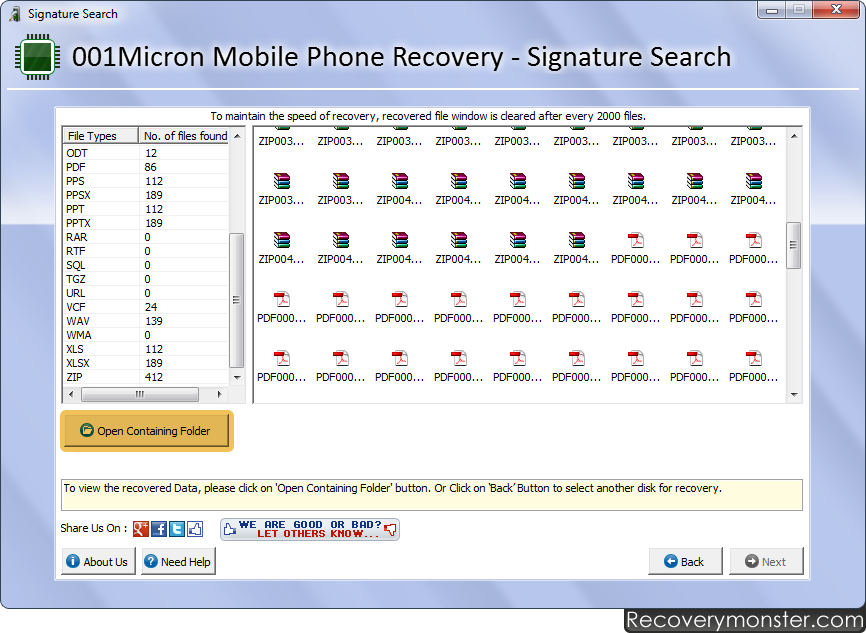Click the Next button

[767, 562]
